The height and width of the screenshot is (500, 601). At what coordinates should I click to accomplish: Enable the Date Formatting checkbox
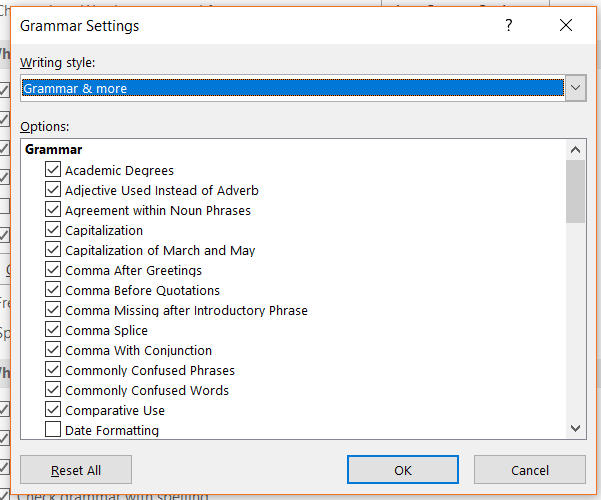coord(53,430)
